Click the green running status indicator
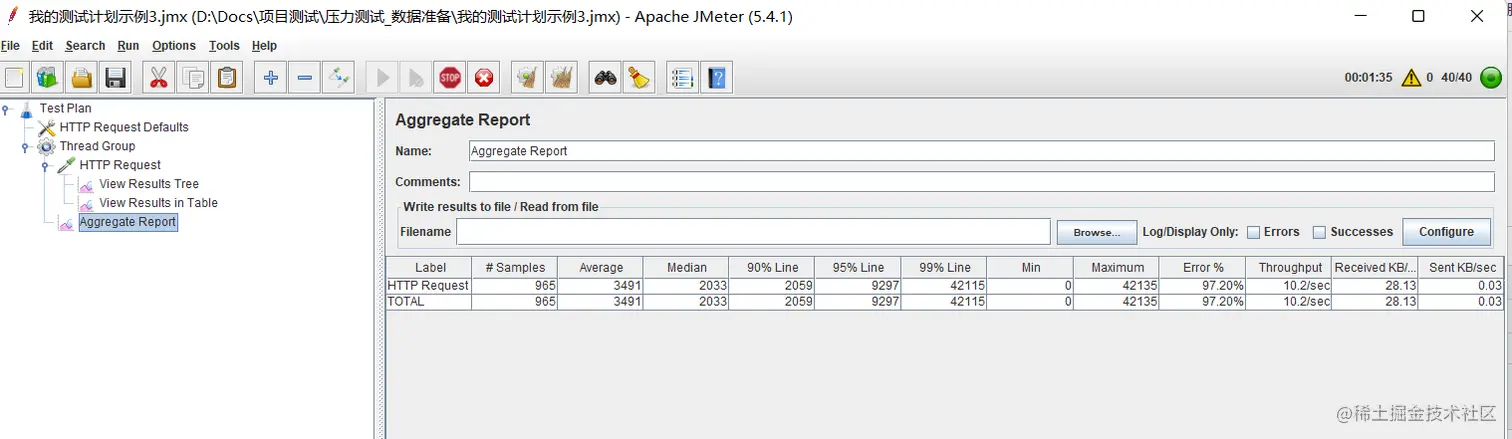Viewport: 1512px width, 439px height. point(1491,78)
